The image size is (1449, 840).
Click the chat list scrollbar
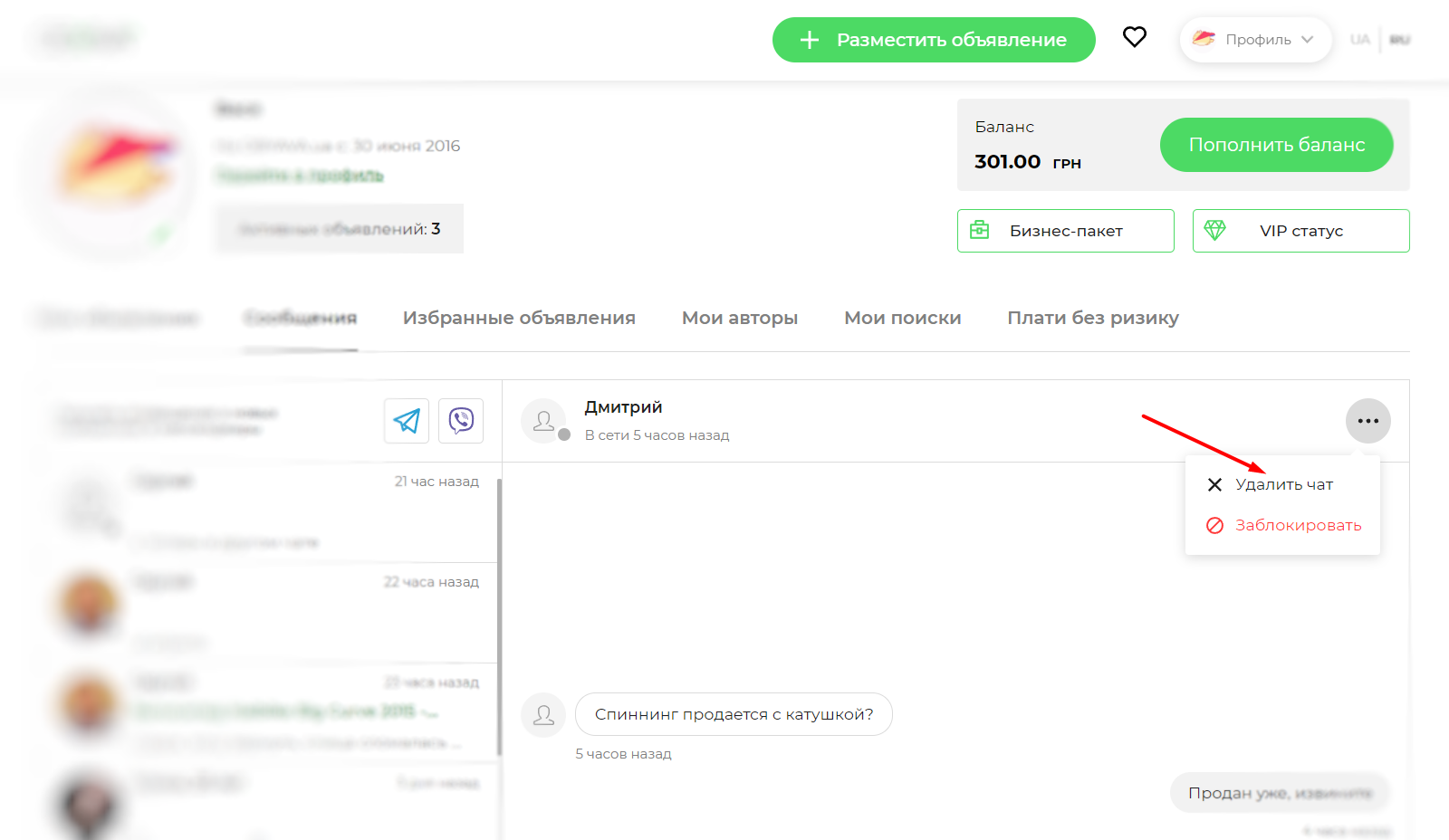coord(499,616)
